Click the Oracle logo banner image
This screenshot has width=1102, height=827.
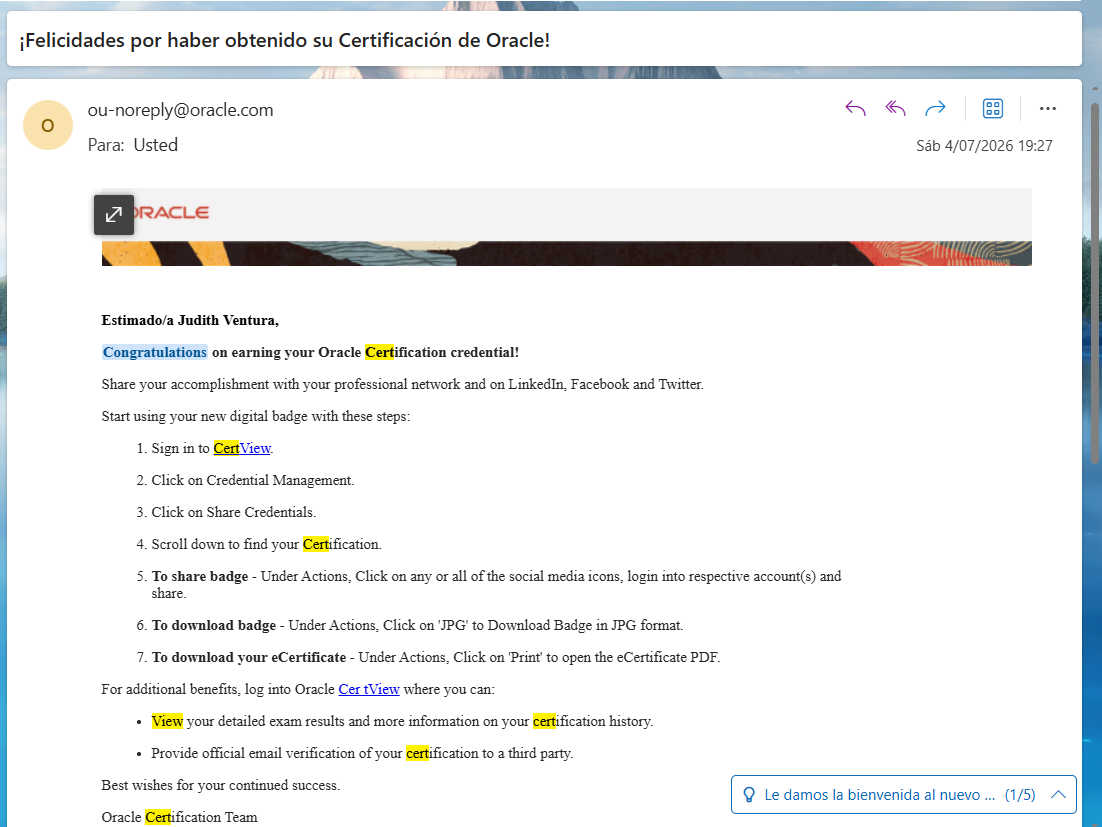coord(566,227)
